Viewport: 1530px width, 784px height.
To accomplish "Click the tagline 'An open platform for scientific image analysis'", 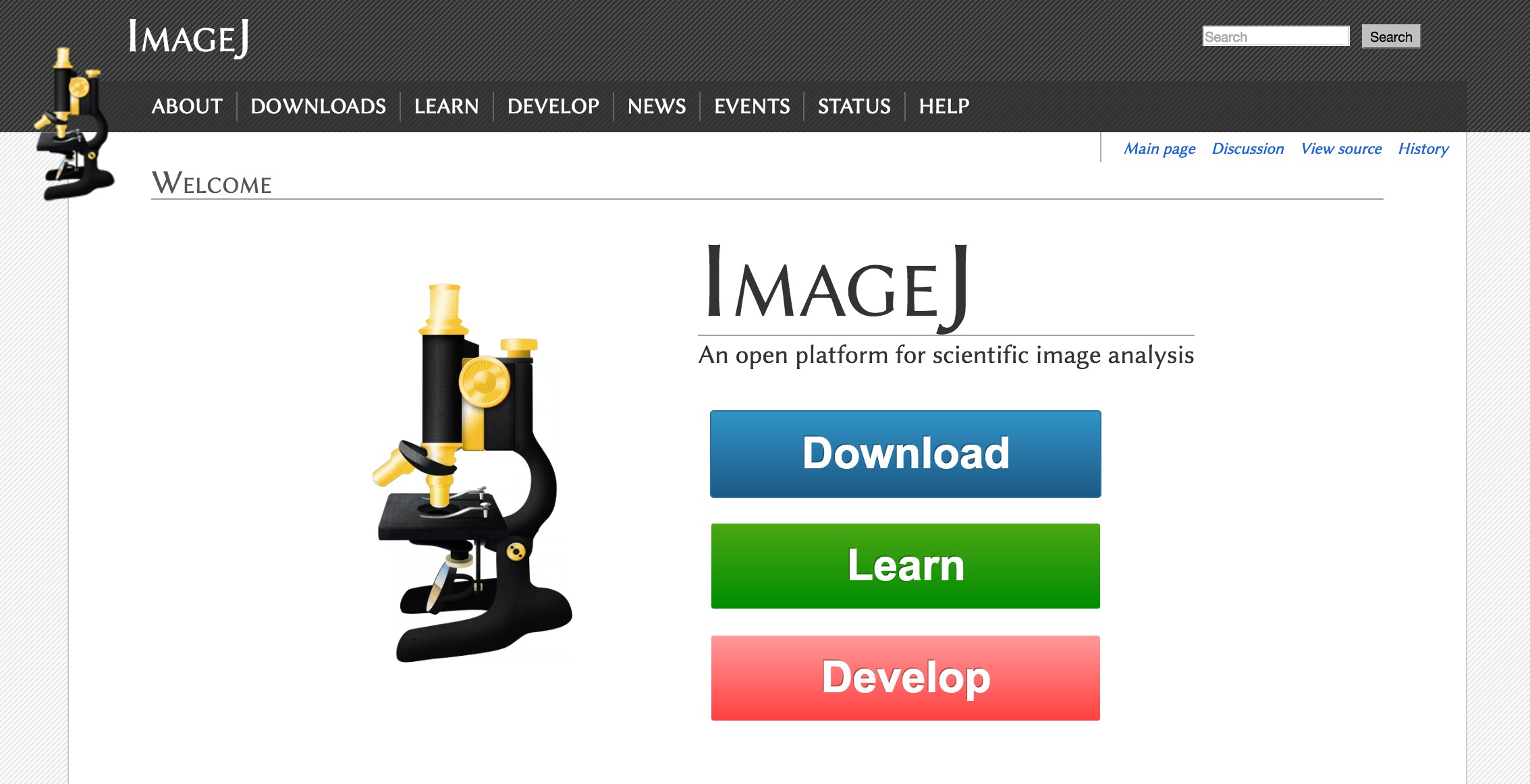I will coord(946,355).
